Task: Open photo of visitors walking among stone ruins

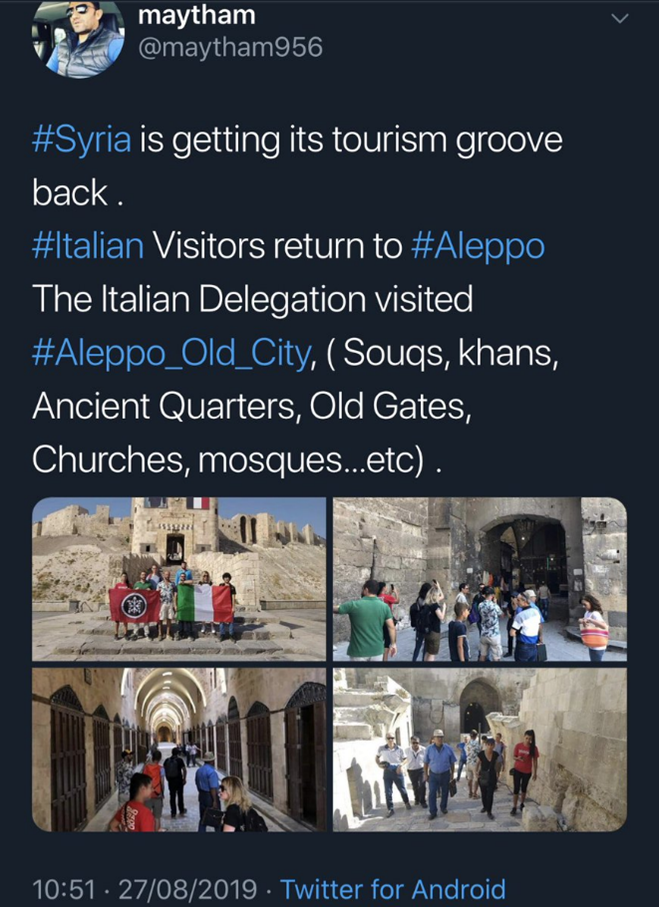Action: click(480, 750)
